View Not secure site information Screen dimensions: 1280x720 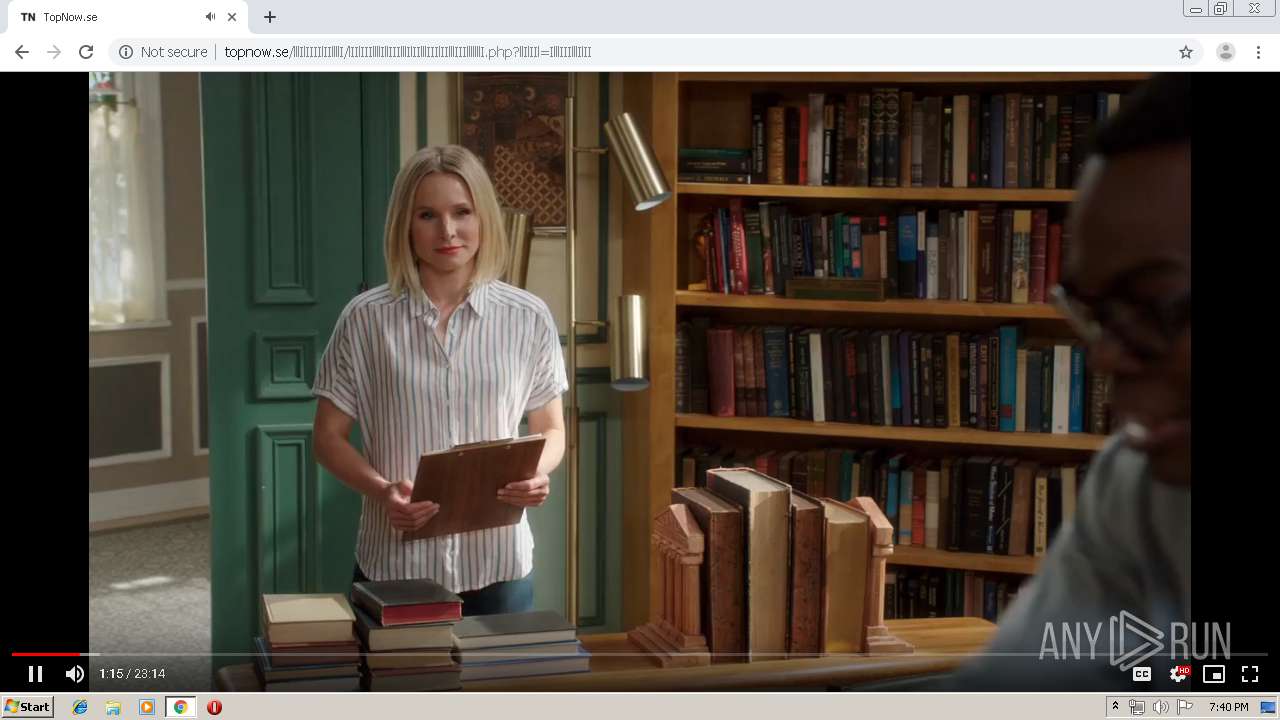(163, 52)
